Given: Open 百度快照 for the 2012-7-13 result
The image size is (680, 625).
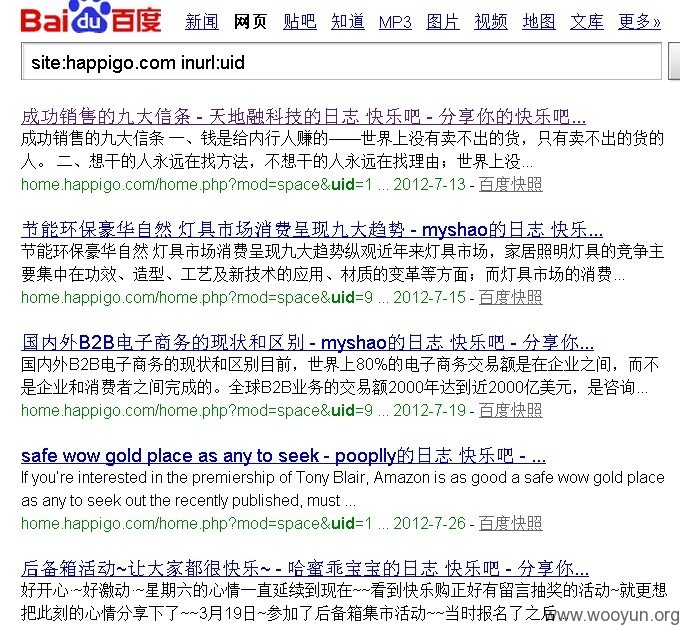Looking at the screenshot, I should click(x=510, y=184).
